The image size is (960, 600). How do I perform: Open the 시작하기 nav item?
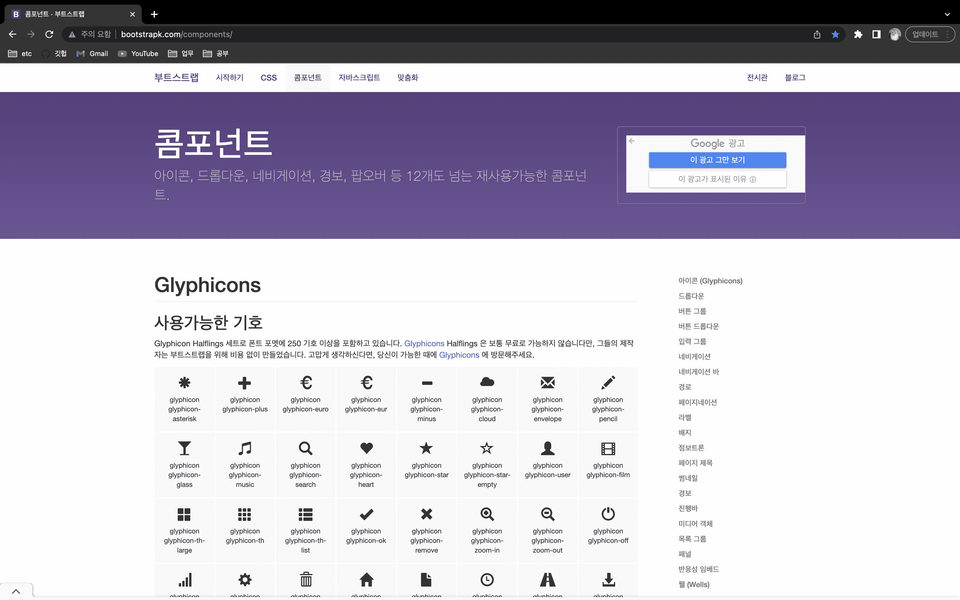(x=230, y=78)
